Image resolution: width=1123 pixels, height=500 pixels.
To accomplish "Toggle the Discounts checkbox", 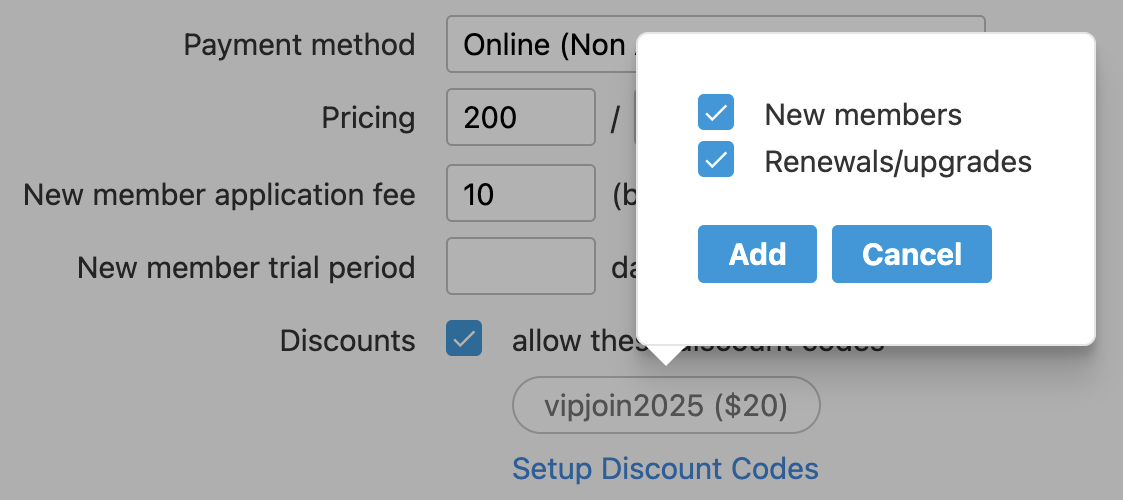I will pyautogui.click(x=464, y=339).
